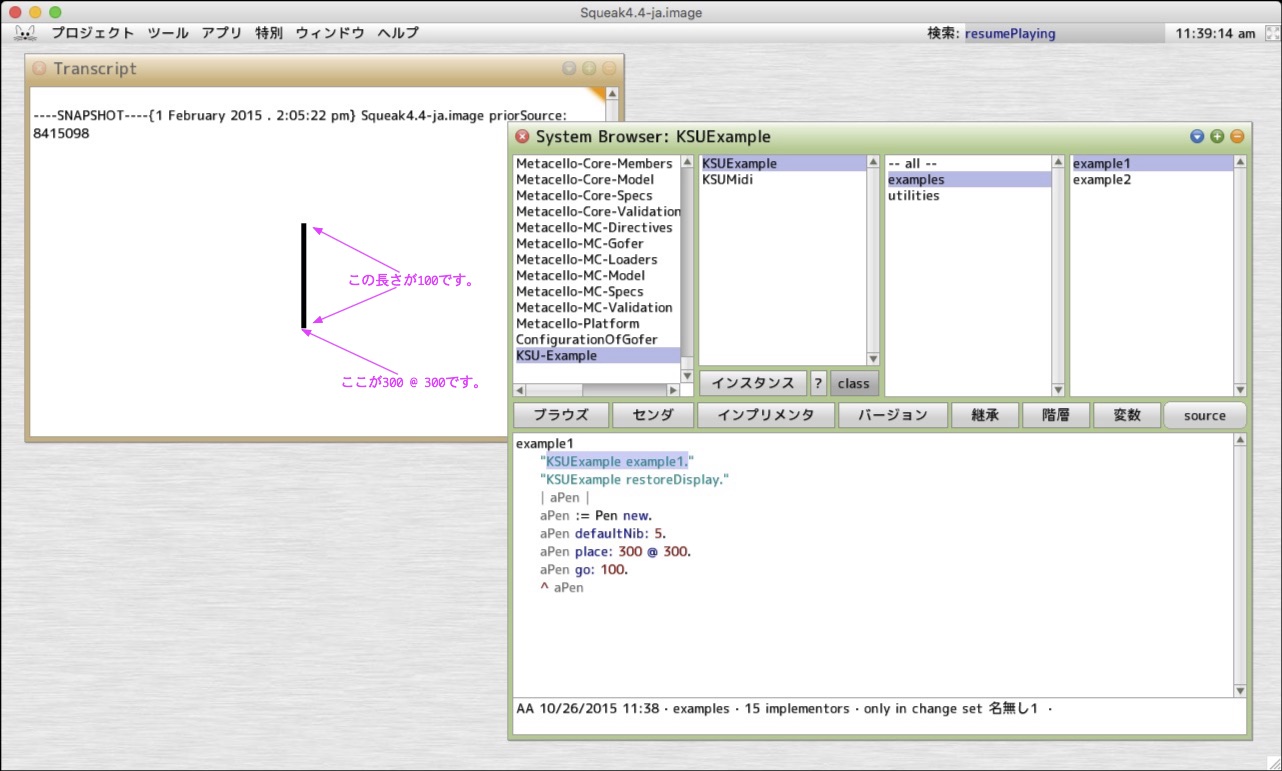Close the System Browser window with red icon
1282x771 pixels.
(x=522, y=136)
